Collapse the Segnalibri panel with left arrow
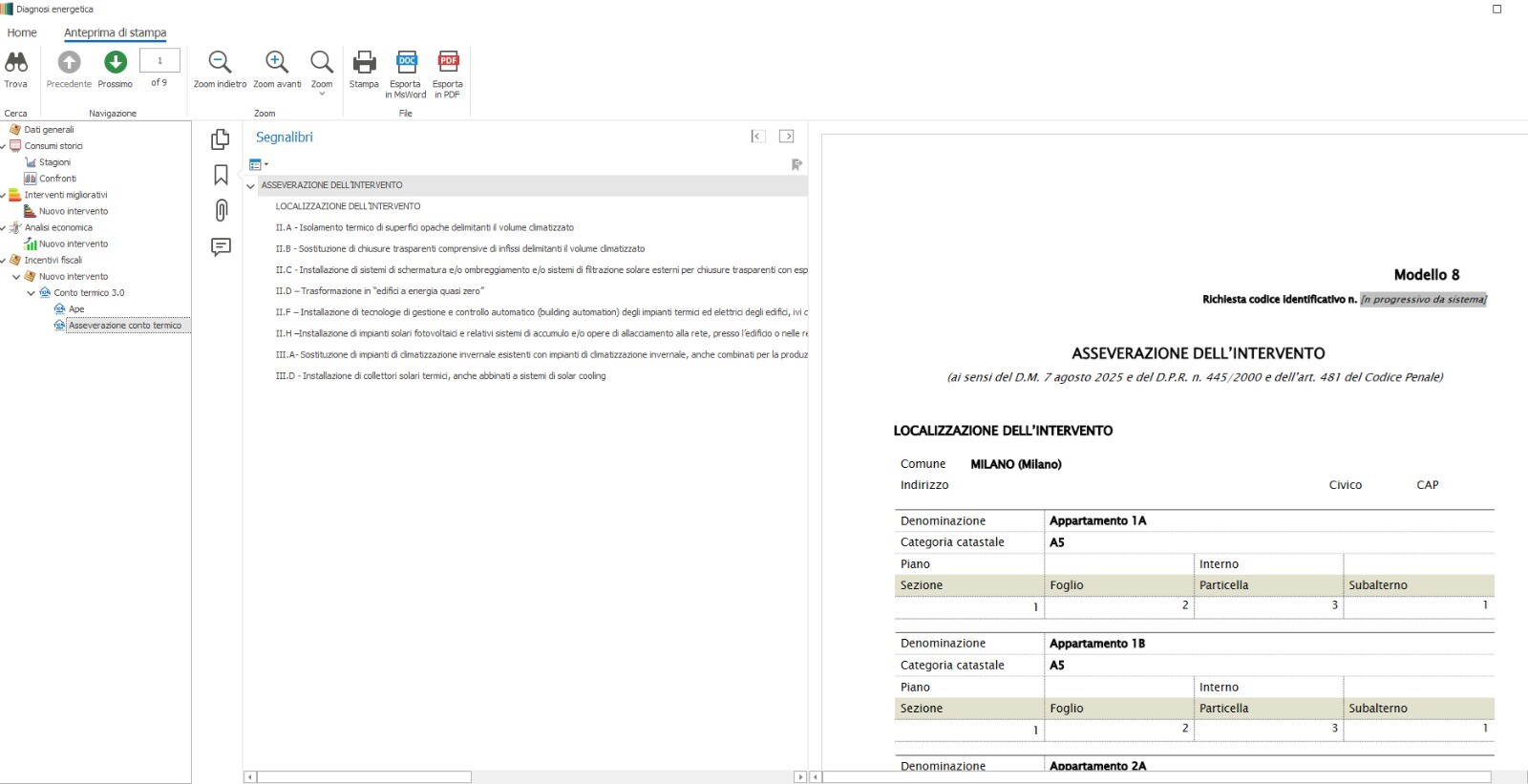The width and height of the screenshot is (1528, 784). click(x=757, y=137)
